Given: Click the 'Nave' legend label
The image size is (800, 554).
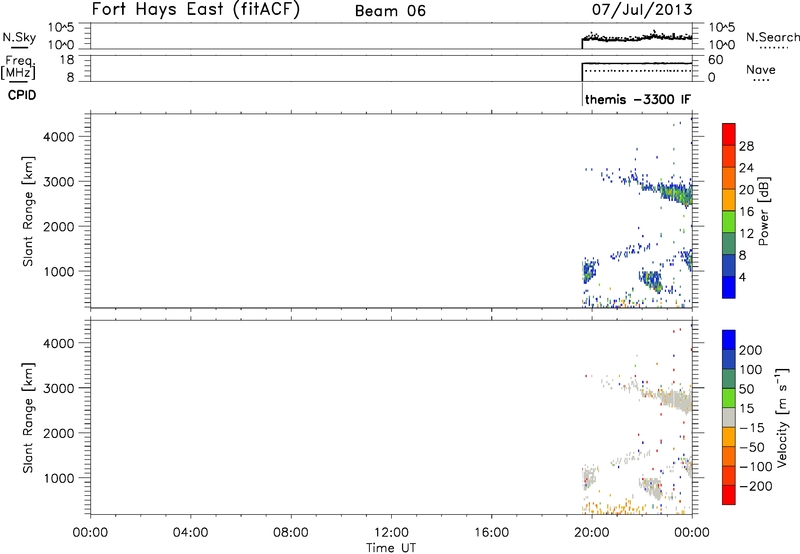Looking at the screenshot, I should pos(761,70).
